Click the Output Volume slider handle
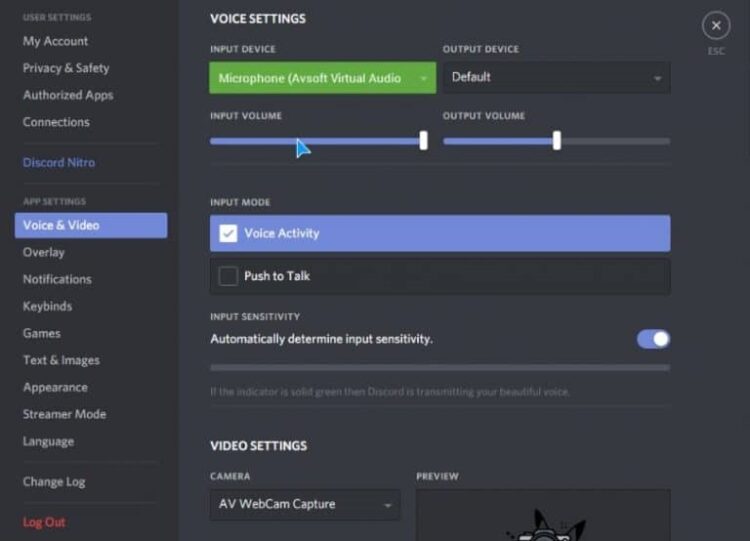The width and height of the screenshot is (750, 541). (x=557, y=141)
